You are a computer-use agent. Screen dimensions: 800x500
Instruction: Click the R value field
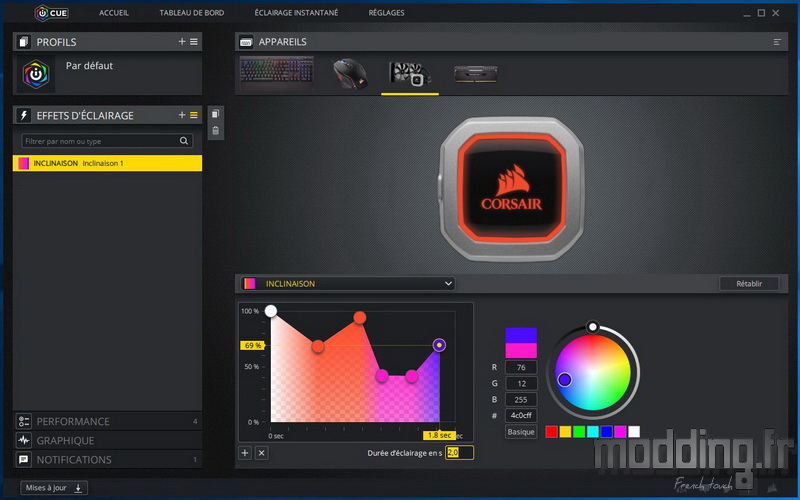521,367
